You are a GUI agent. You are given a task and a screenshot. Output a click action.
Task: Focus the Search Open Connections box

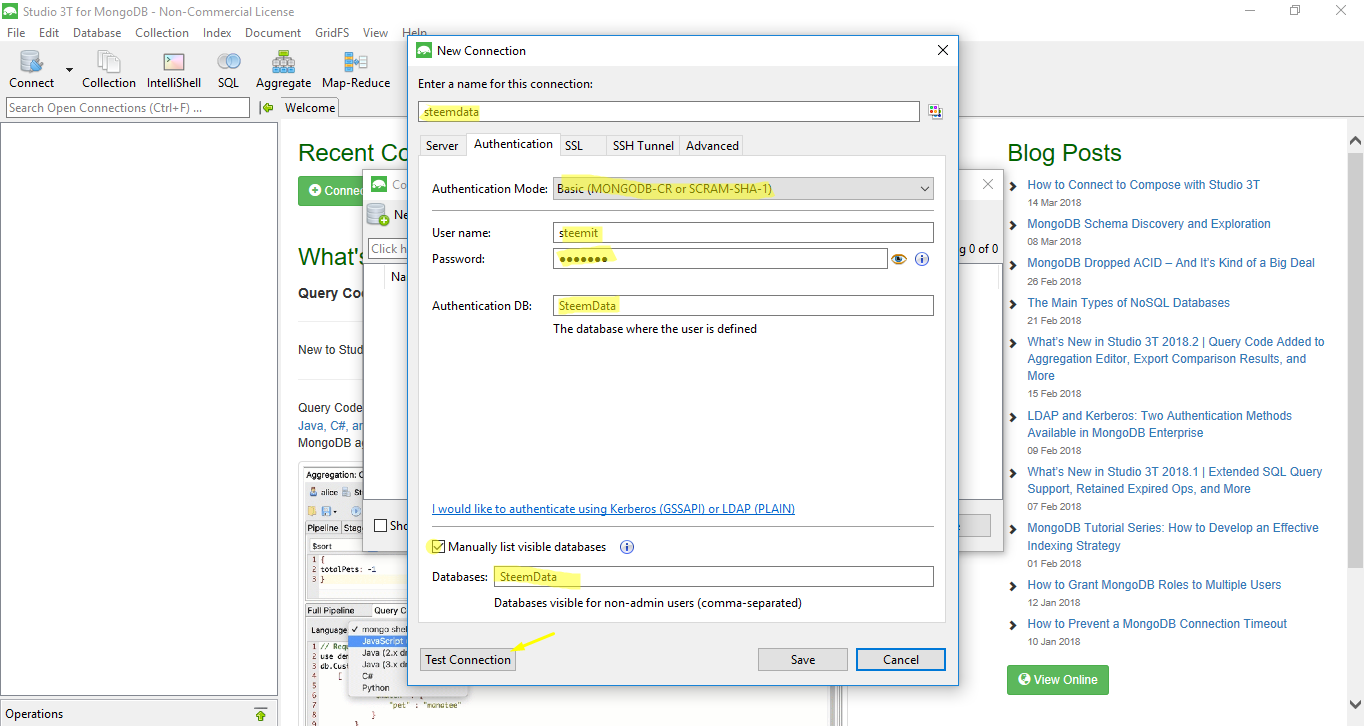tap(128, 108)
